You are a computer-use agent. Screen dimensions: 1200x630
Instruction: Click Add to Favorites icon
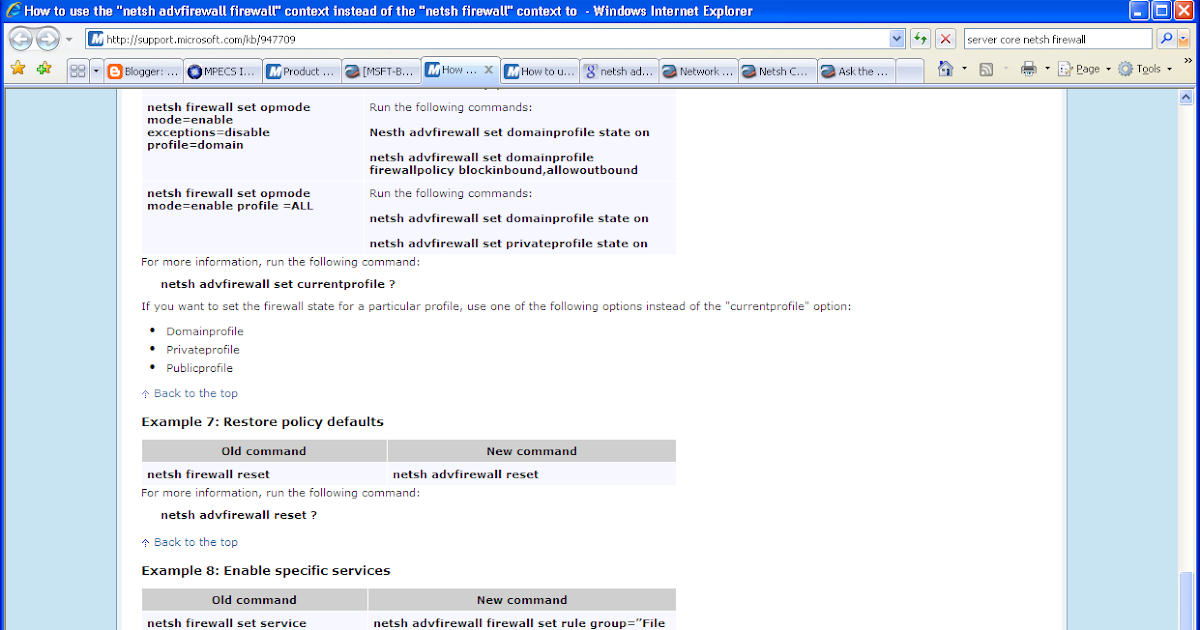pos(44,69)
